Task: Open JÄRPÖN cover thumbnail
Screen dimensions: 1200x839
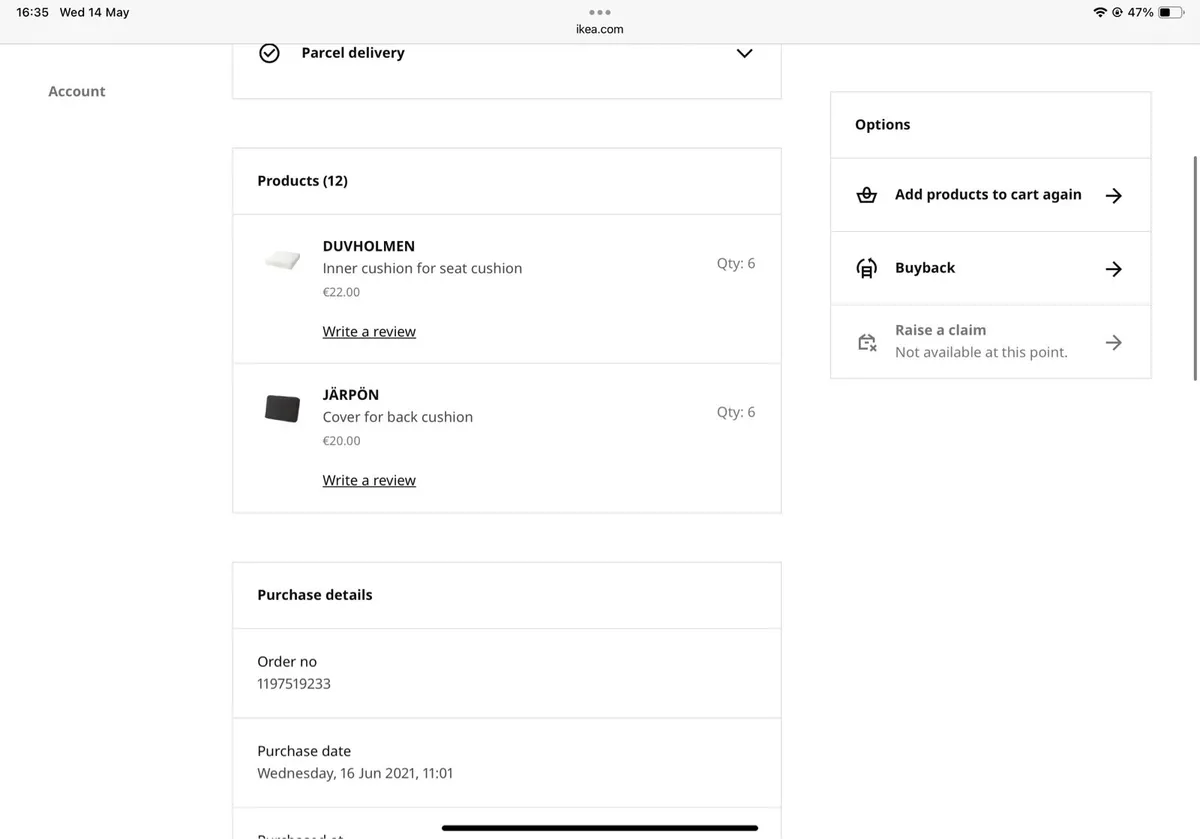Action: 282,408
